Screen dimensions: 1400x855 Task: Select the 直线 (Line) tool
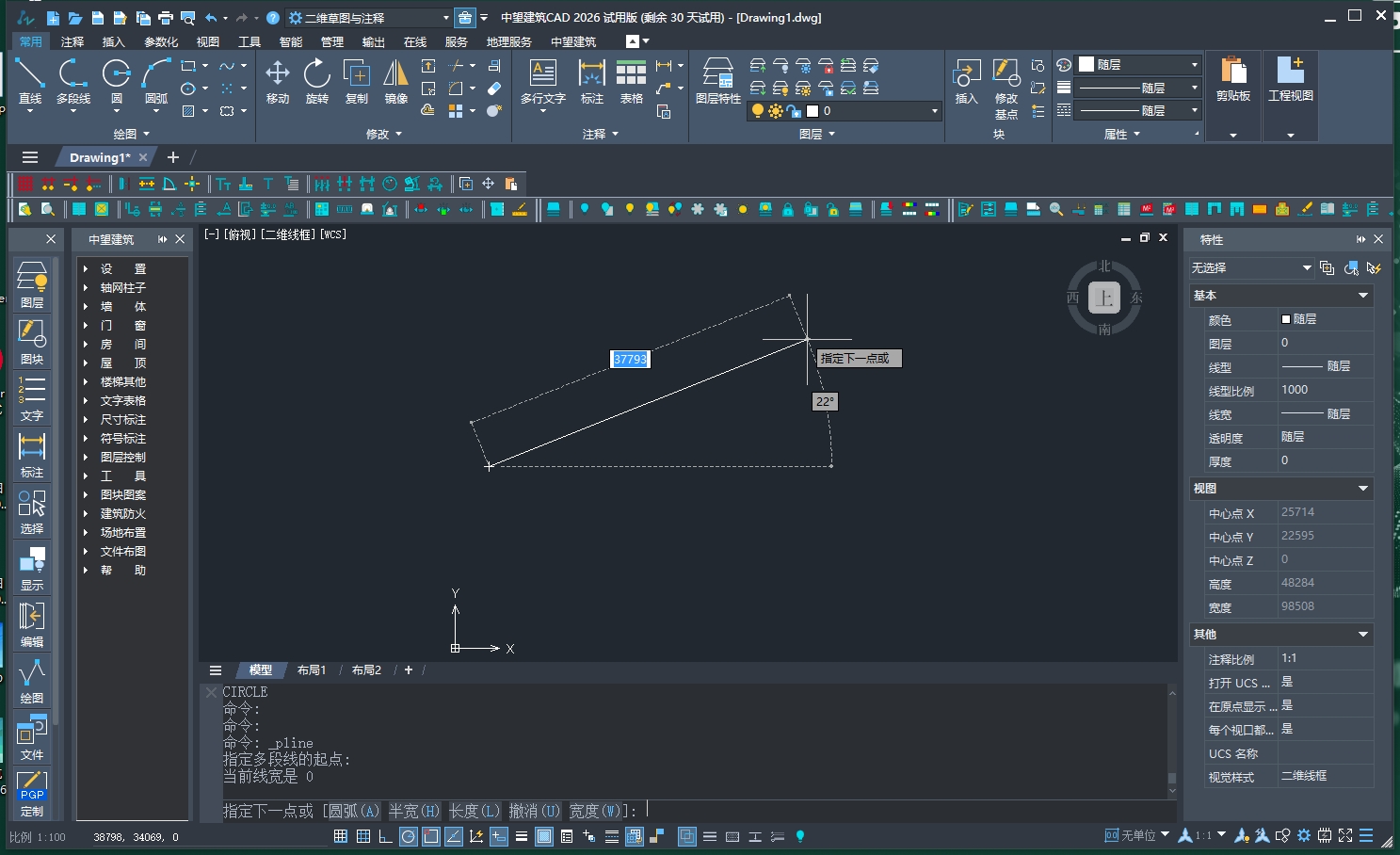click(30, 81)
